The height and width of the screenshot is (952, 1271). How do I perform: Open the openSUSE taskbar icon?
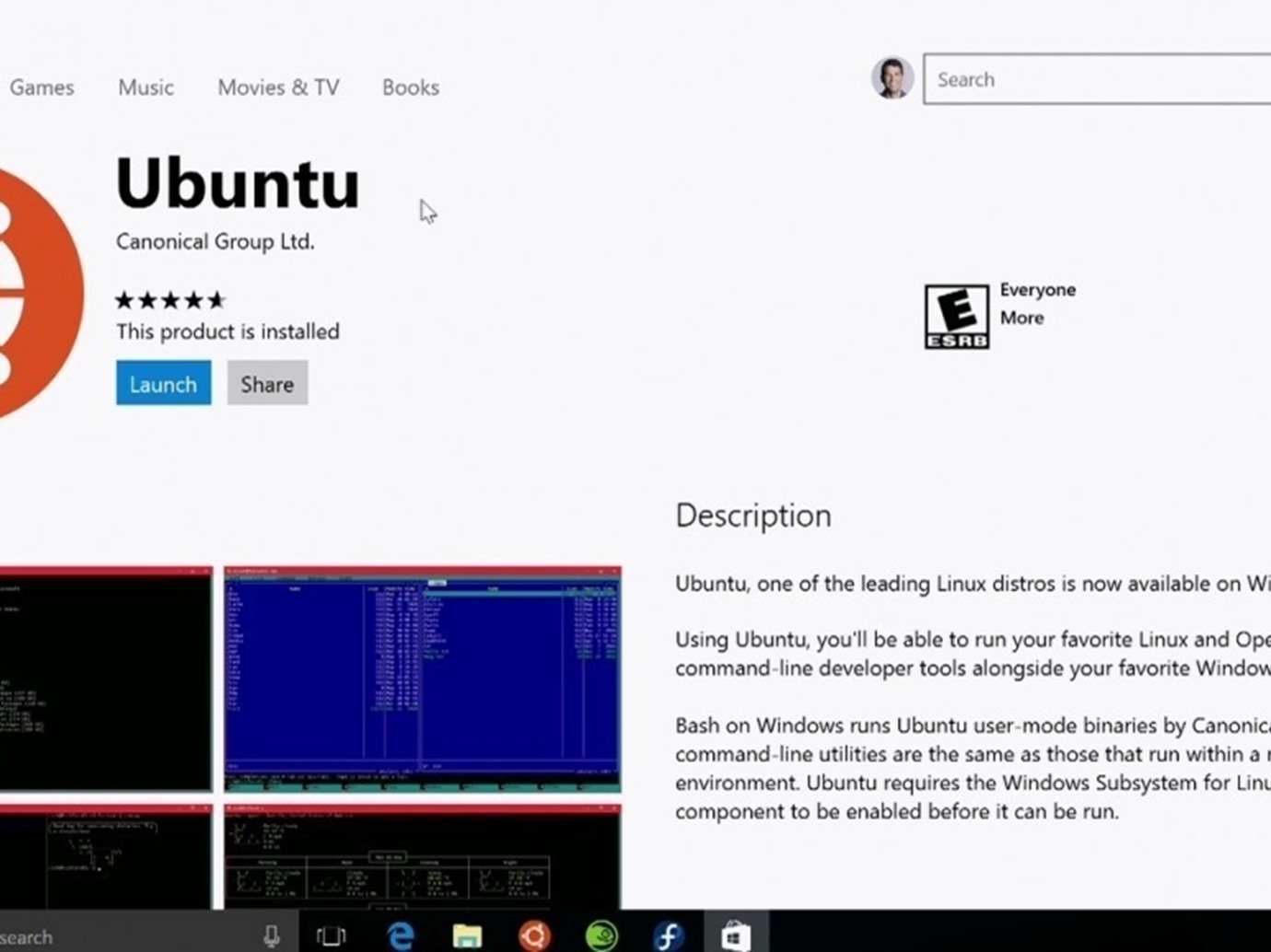[601, 936]
